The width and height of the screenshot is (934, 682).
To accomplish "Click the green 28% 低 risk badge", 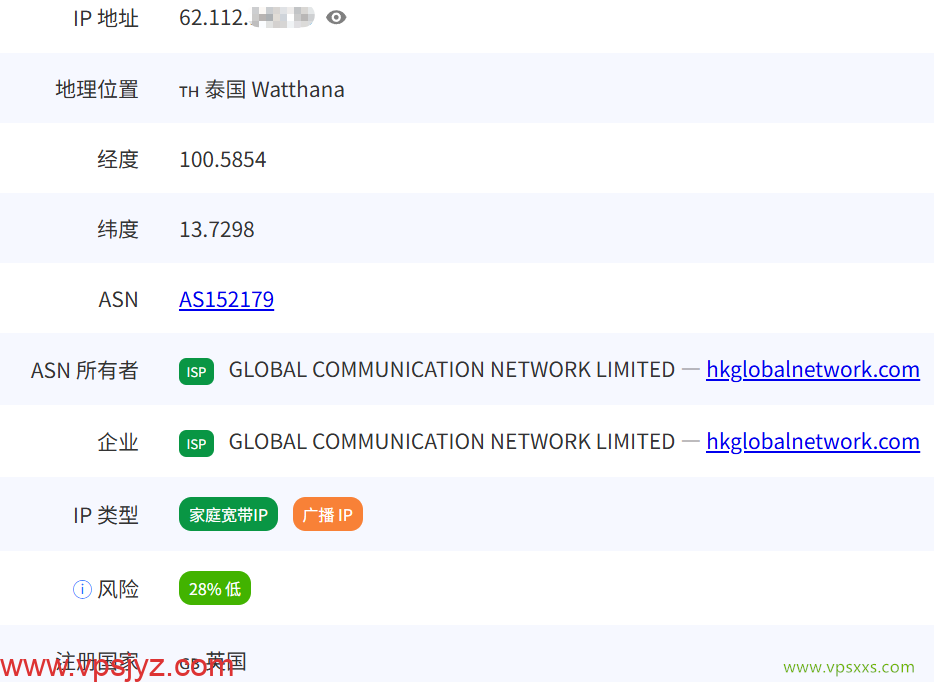I will coord(214,588).
